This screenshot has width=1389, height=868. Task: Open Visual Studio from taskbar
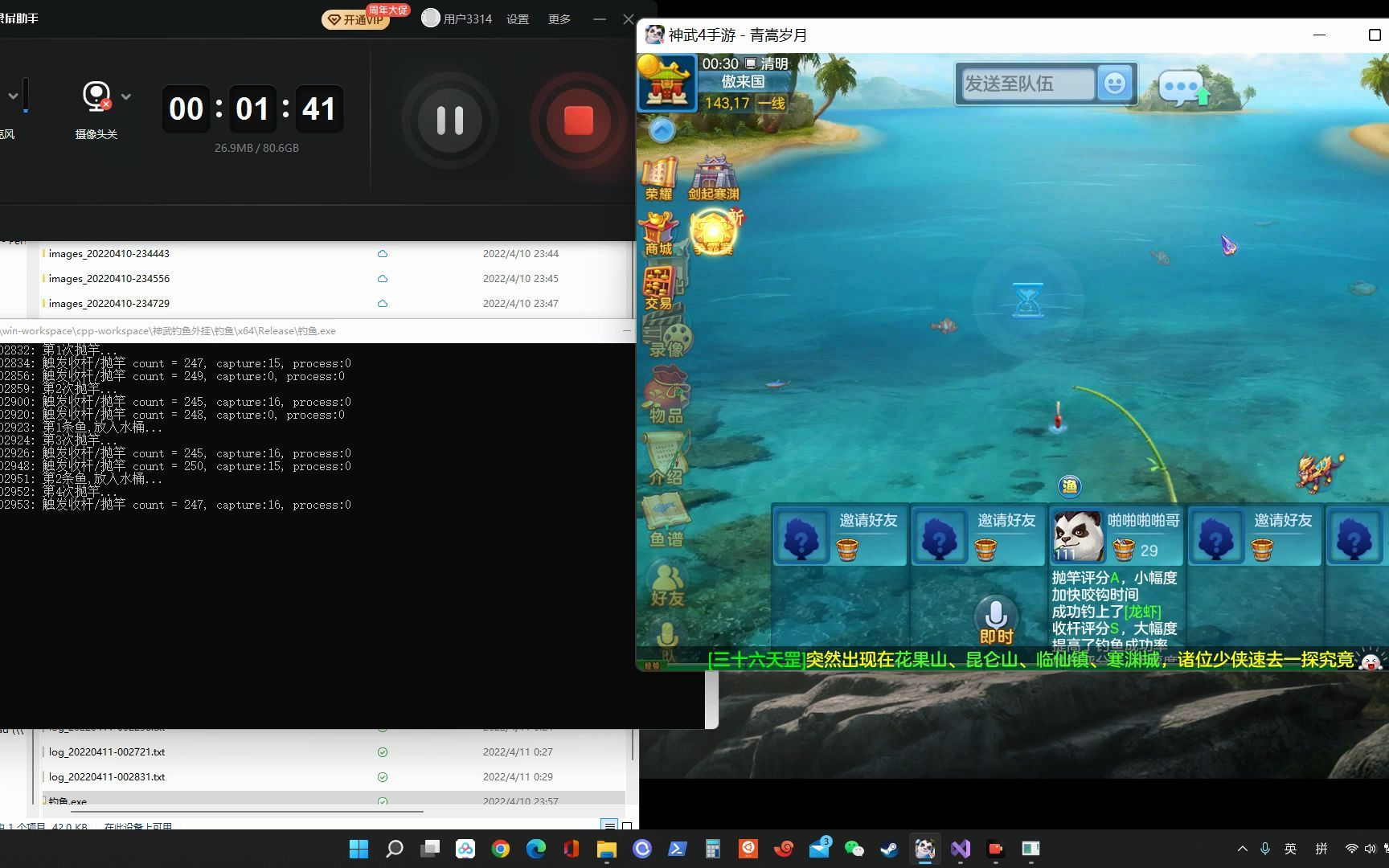point(961,849)
